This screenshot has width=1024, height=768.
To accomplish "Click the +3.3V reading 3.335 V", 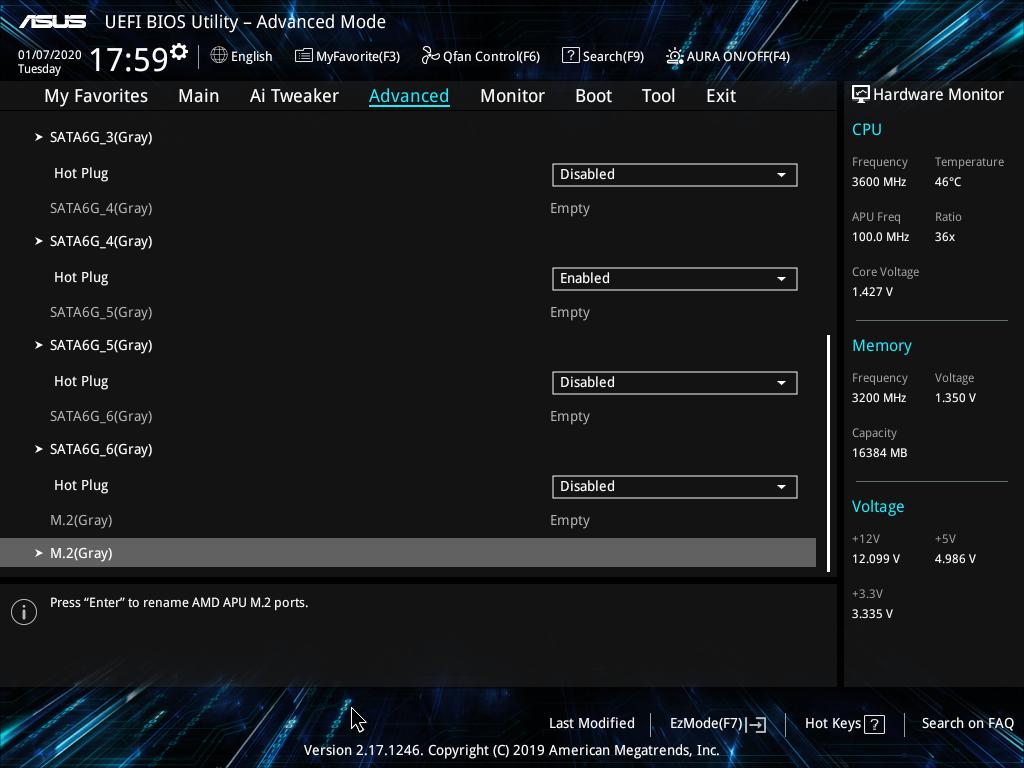I will tap(872, 613).
